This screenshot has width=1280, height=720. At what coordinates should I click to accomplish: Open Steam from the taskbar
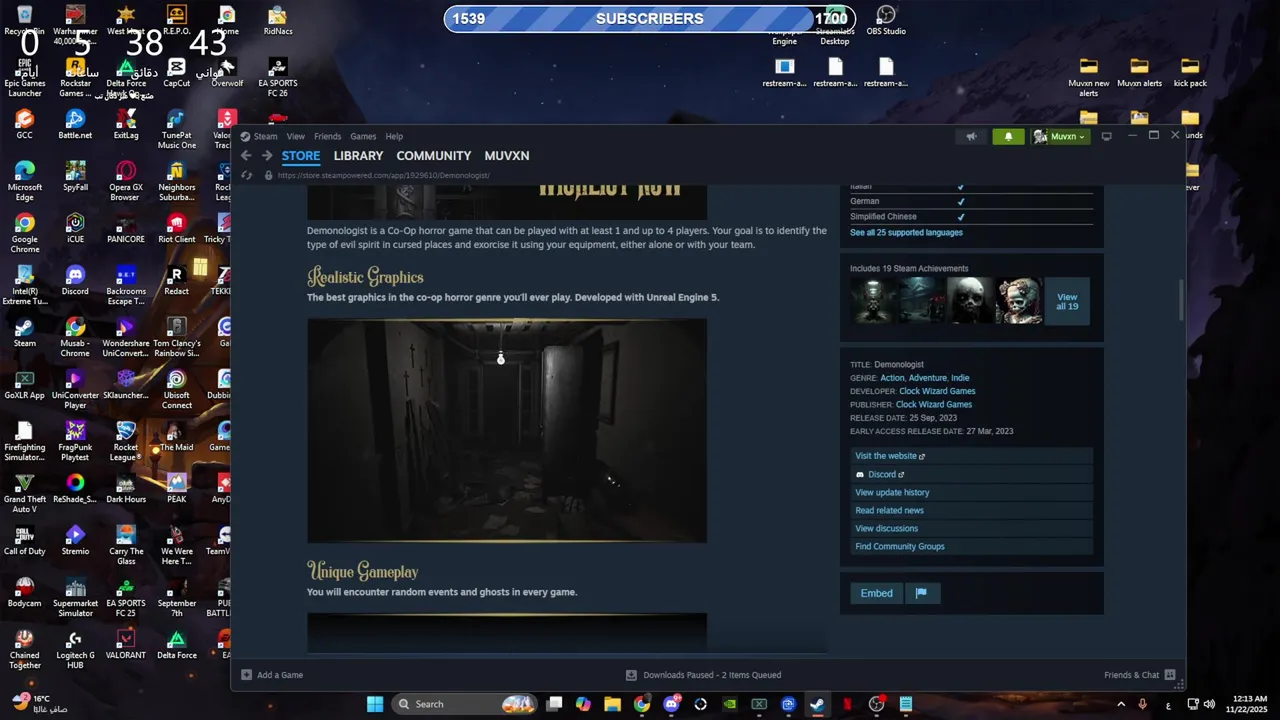(x=817, y=704)
